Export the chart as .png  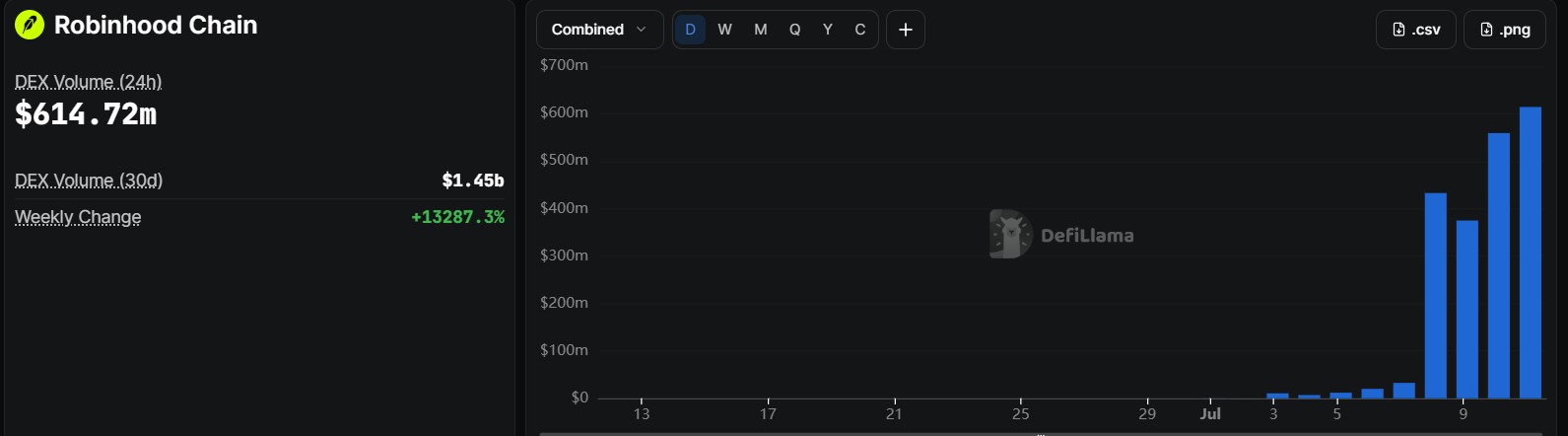click(1504, 30)
